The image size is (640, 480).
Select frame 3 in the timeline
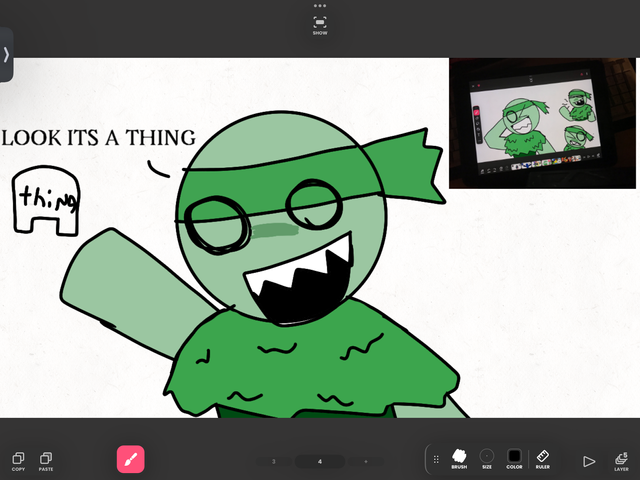(x=274, y=461)
